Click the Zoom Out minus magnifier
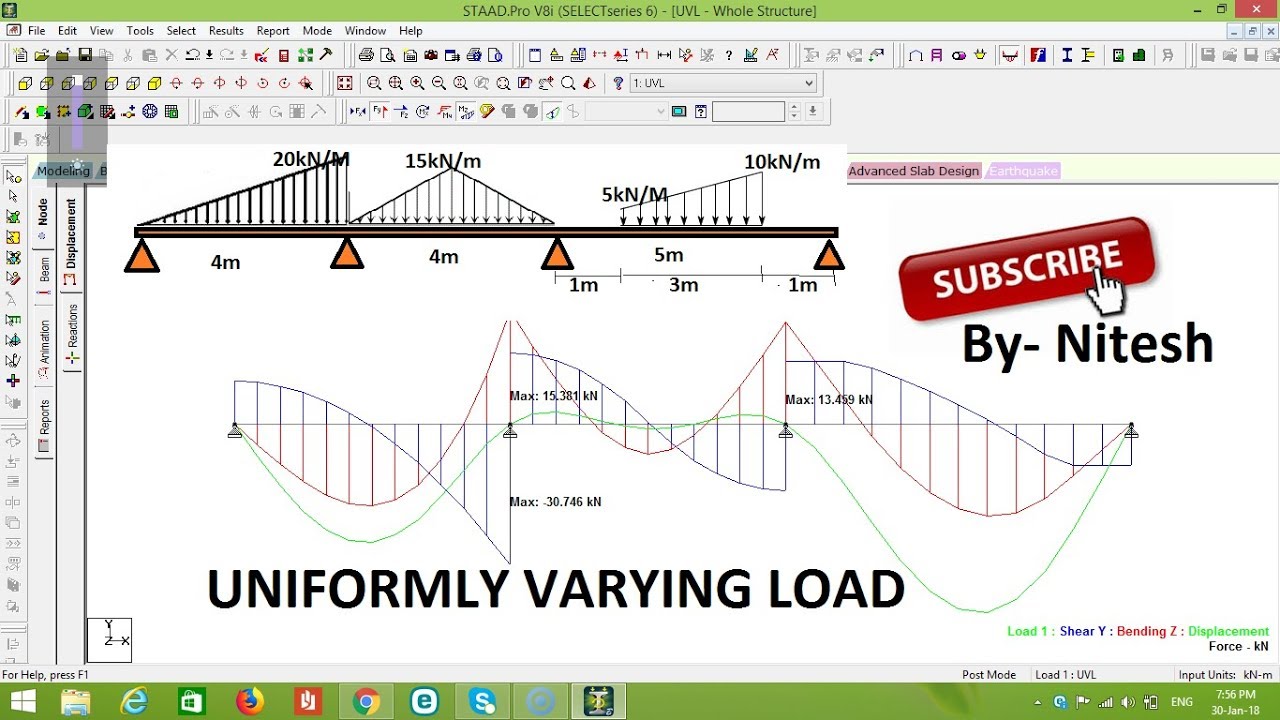The width and height of the screenshot is (1280, 720). point(439,84)
